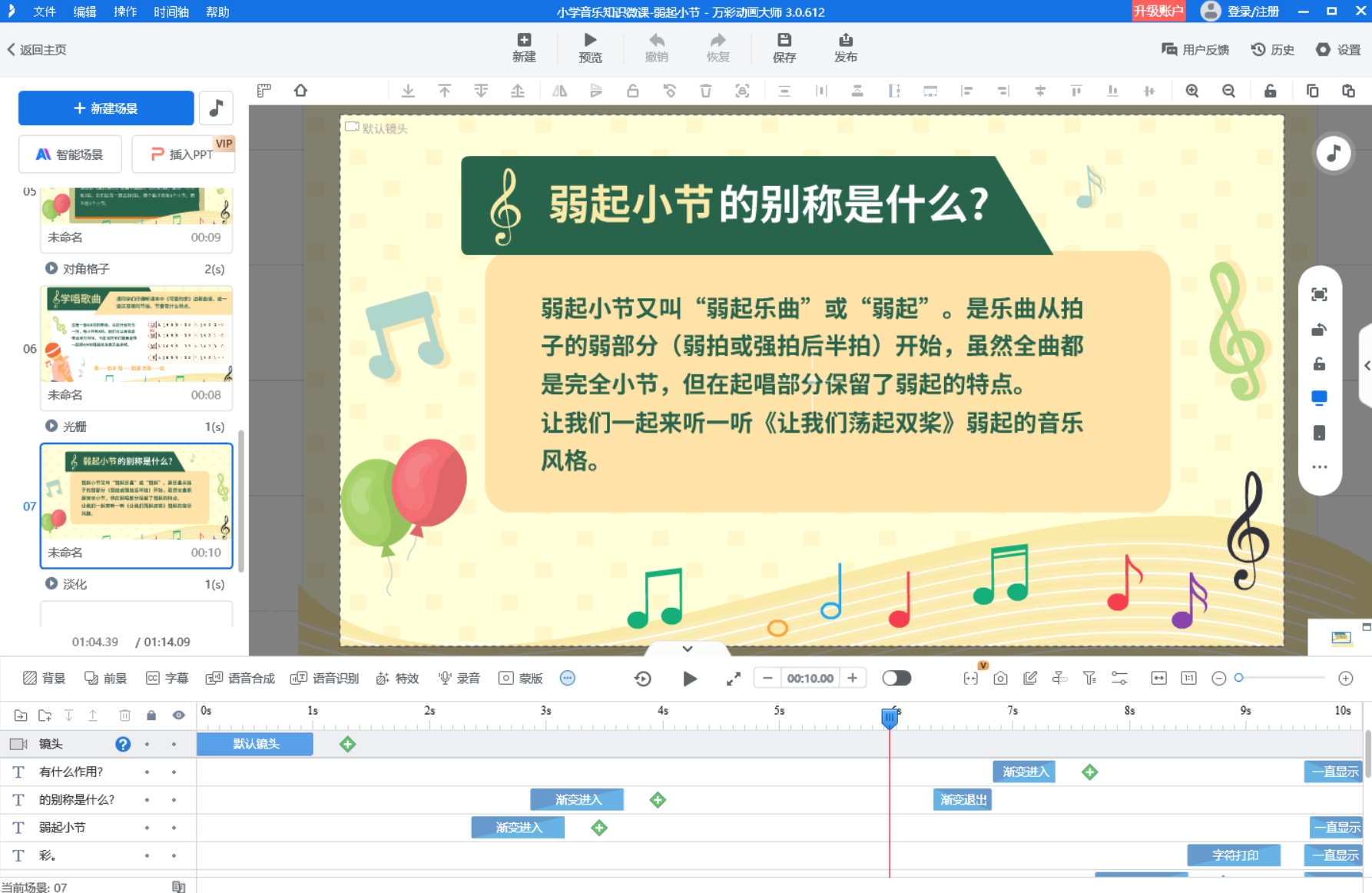Click the timeline zoom-in plus circle
This screenshot has width=1372, height=893.
[1345, 678]
